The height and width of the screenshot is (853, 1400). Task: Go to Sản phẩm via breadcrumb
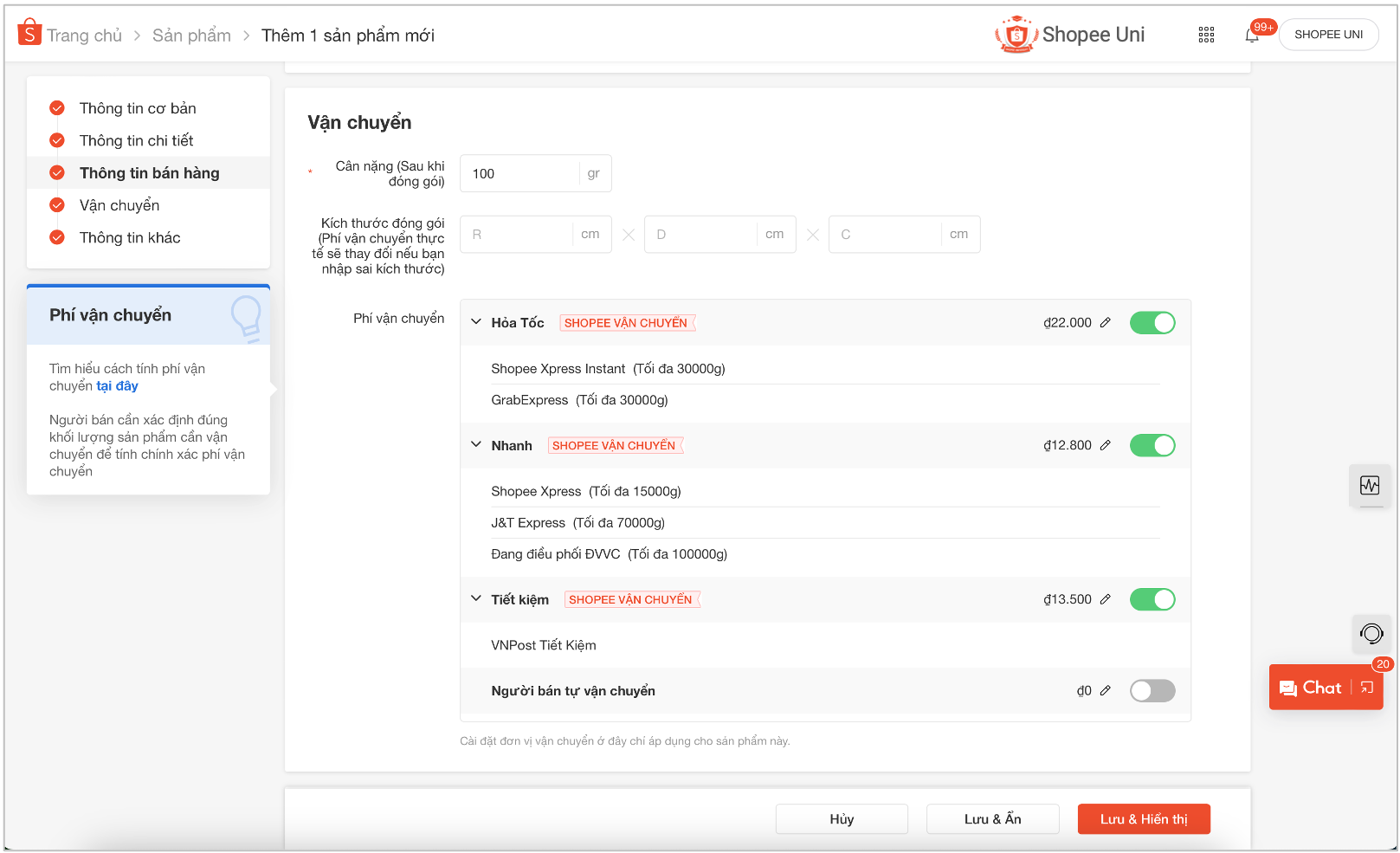[x=190, y=35]
